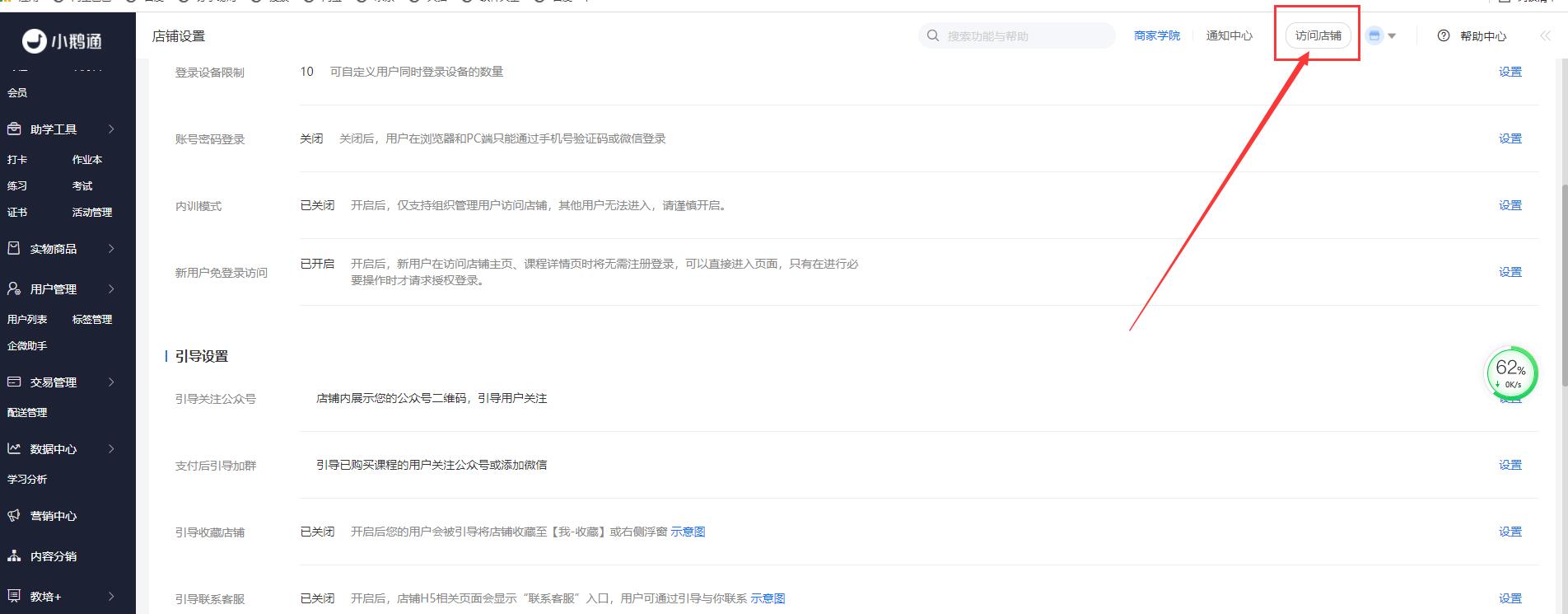Screen dimensions: 1568x614
Task: Expand the 用户管理 menu chevron
Action: [111, 289]
